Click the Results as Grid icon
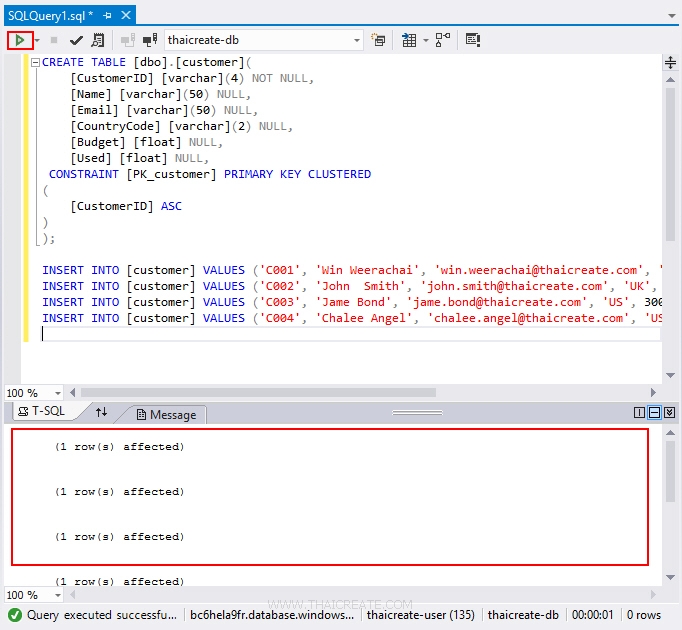This screenshot has width=682, height=630. point(409,40)
